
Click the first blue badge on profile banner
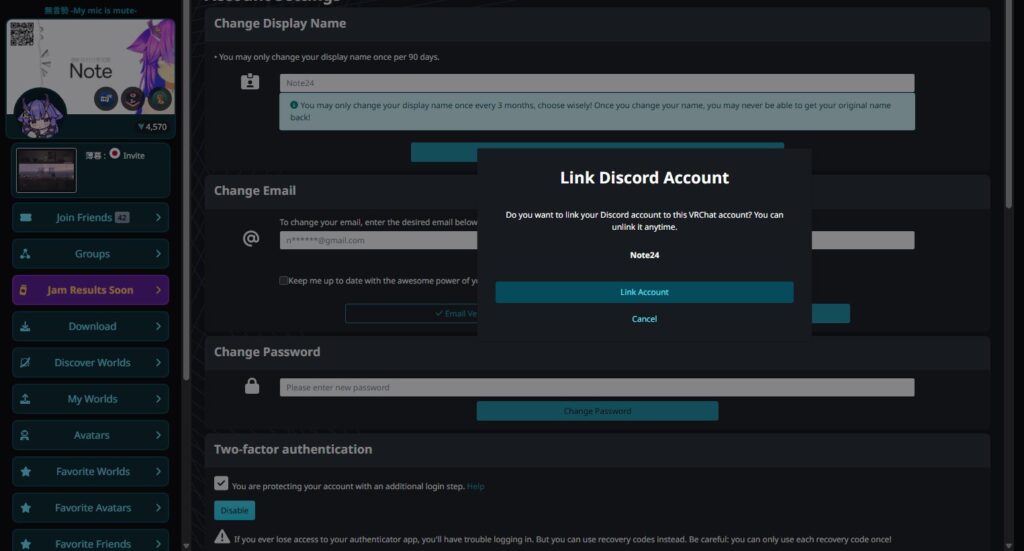(x=107, y=98)
